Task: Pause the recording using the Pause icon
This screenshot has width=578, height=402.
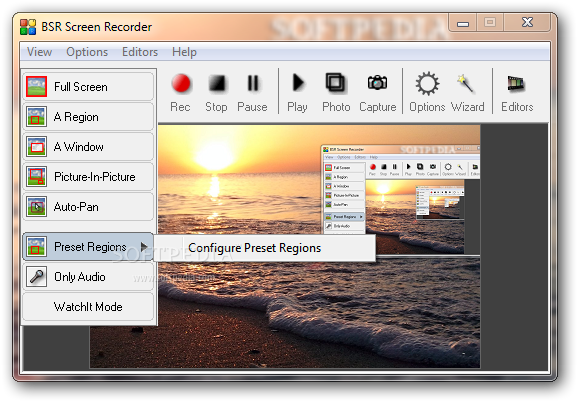Action: pos(253,92)
